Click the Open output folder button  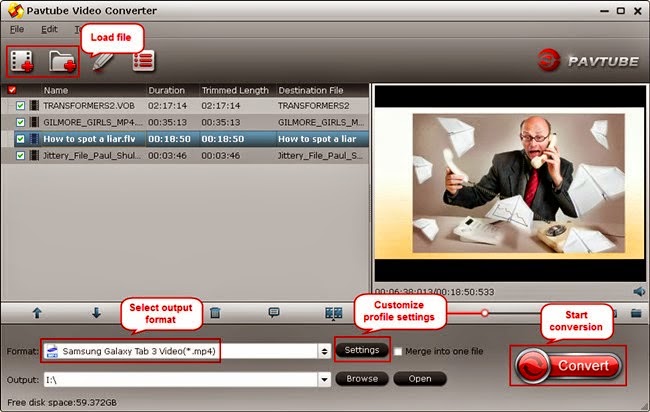(420, 378)
